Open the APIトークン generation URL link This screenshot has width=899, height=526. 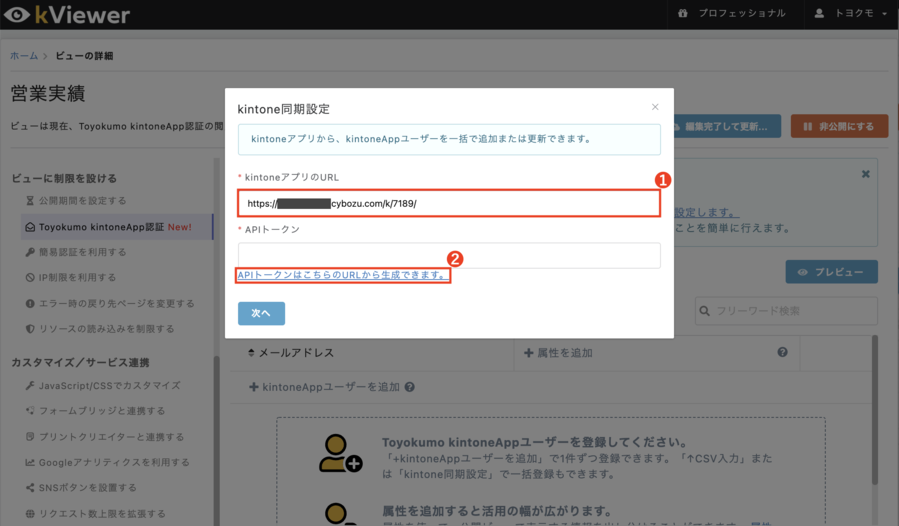click(x=343, y=275)
